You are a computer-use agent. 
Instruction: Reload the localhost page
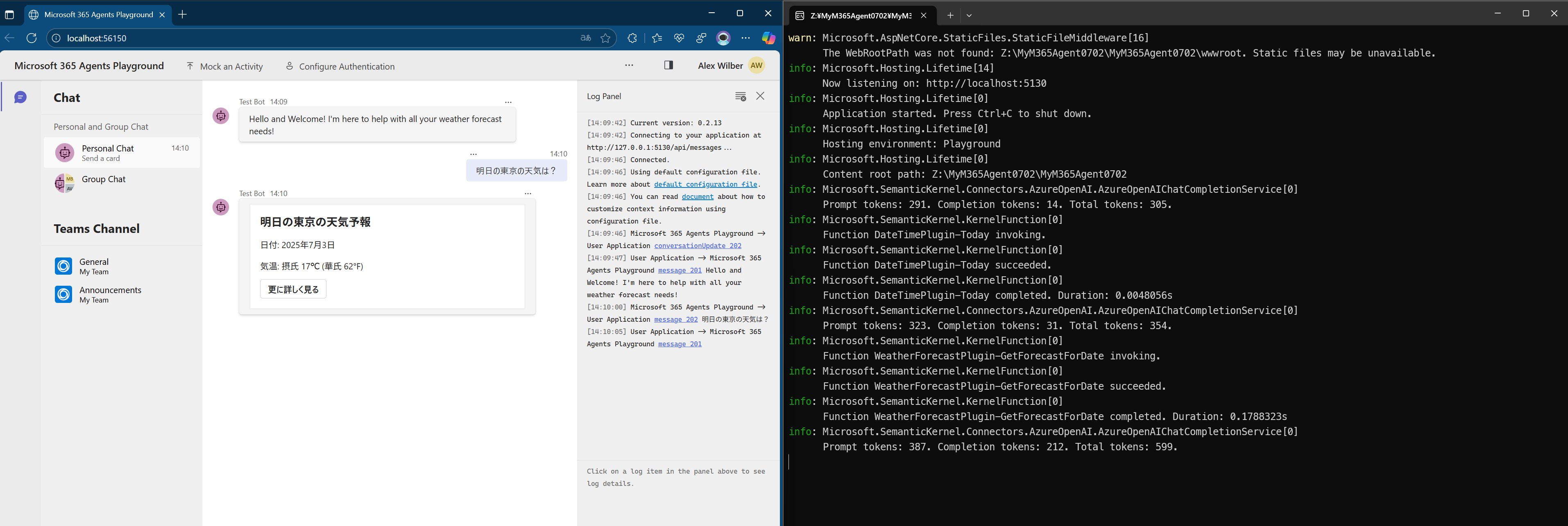click(32, 38)
